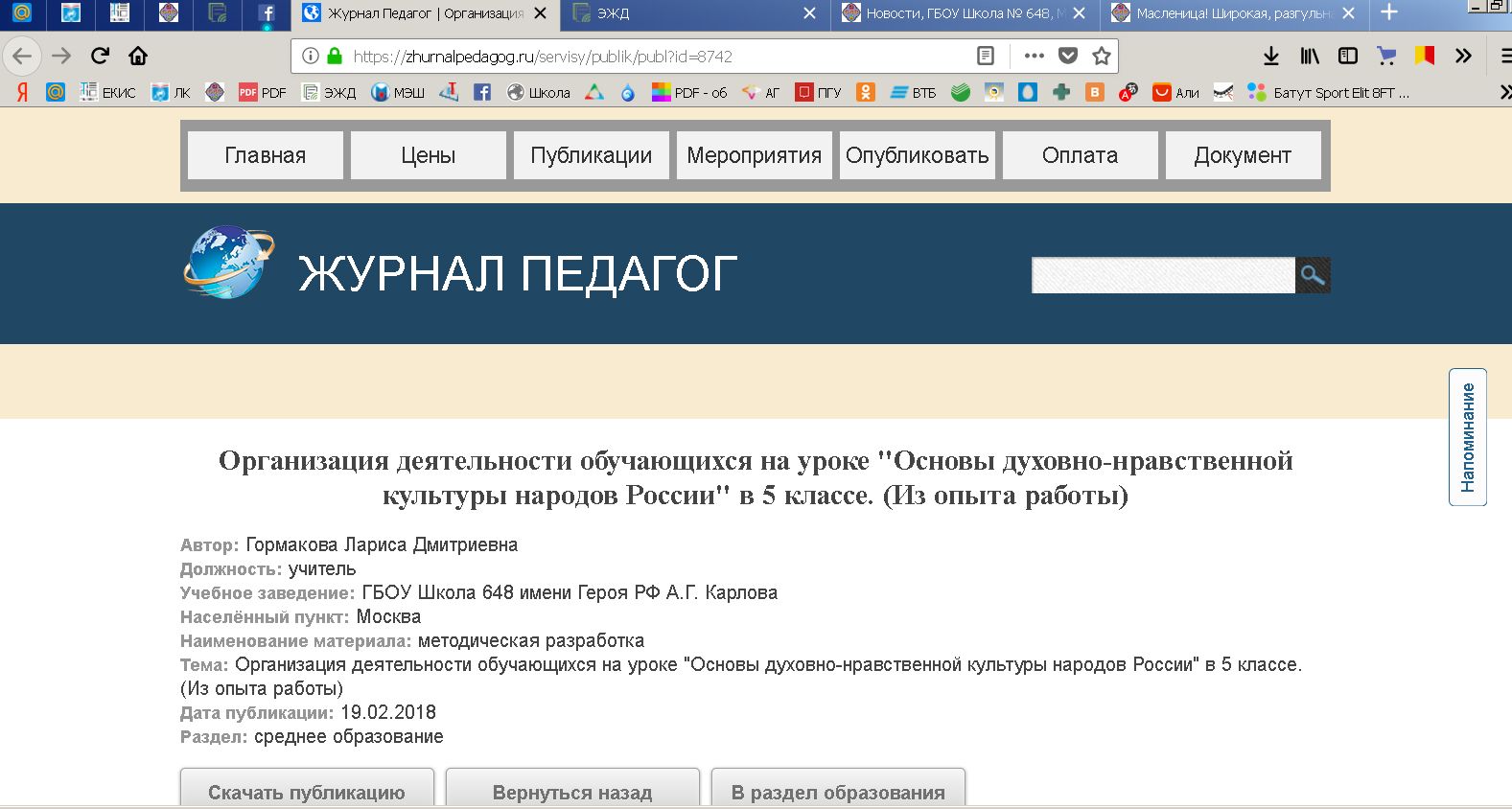This screenshot has height=809, width=1512.
Task: Expand the toolbar overflow chevron
Action: point(1463,56)
